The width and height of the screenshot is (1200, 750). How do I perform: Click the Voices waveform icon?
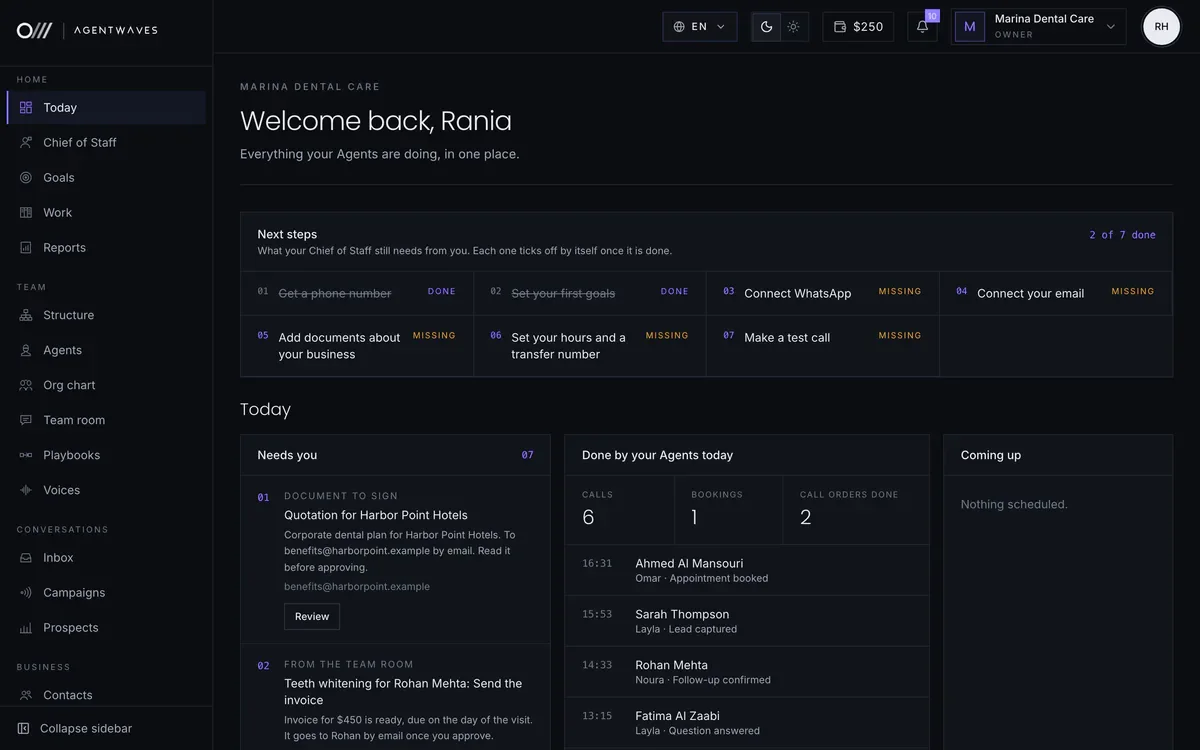coord(26,490)
